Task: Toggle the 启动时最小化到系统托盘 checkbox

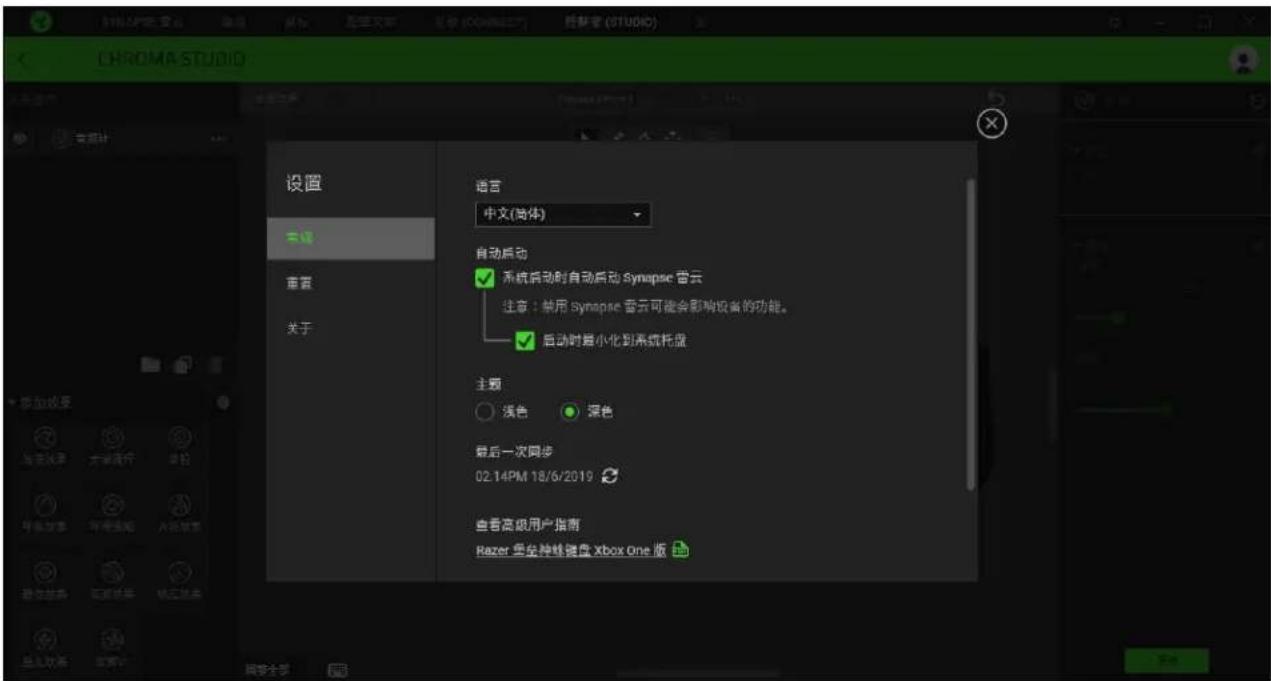Action: pos(525,341)
